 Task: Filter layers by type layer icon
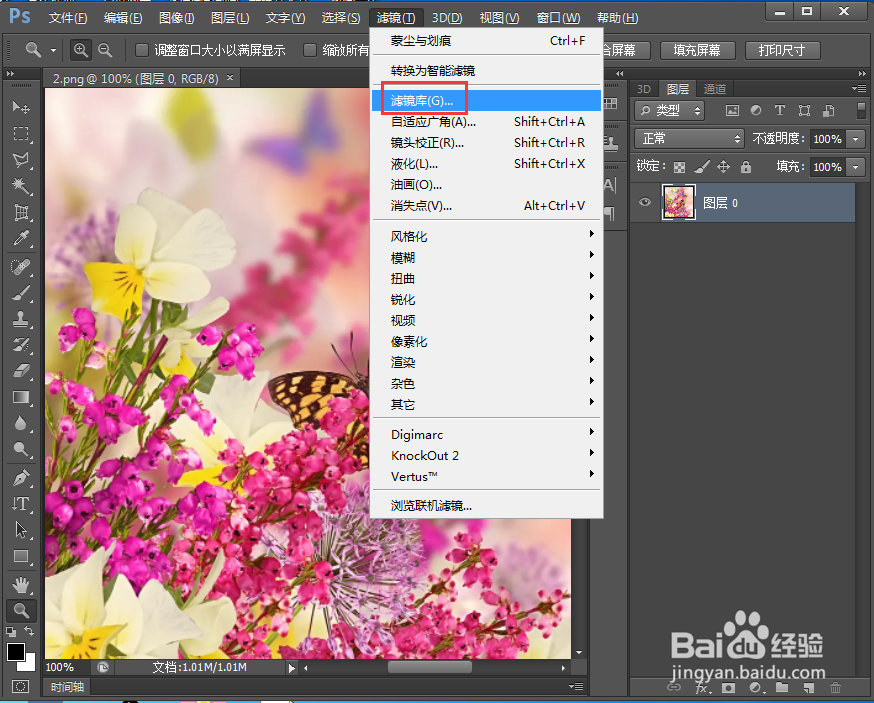[780, 110]
